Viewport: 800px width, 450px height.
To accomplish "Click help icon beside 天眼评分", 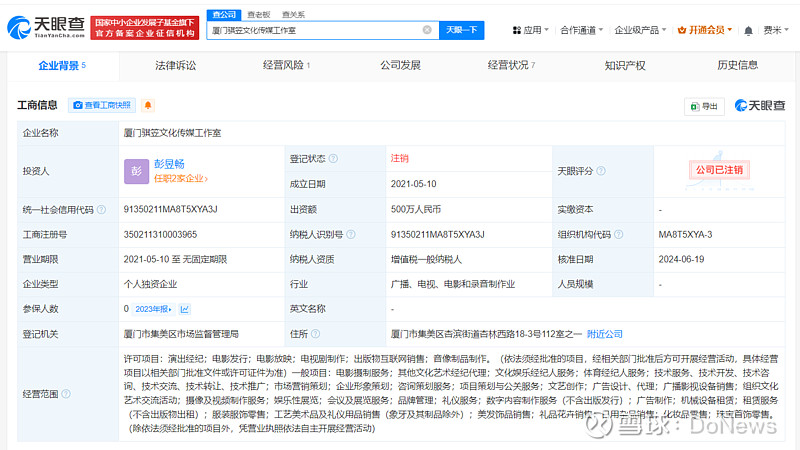I will 601,171.
